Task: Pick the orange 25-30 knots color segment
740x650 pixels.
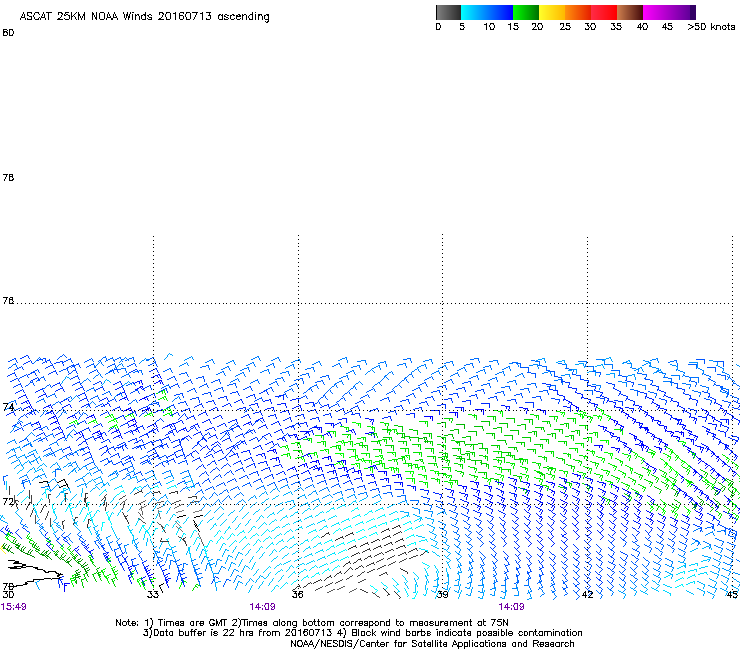Action: coord(578,12)
